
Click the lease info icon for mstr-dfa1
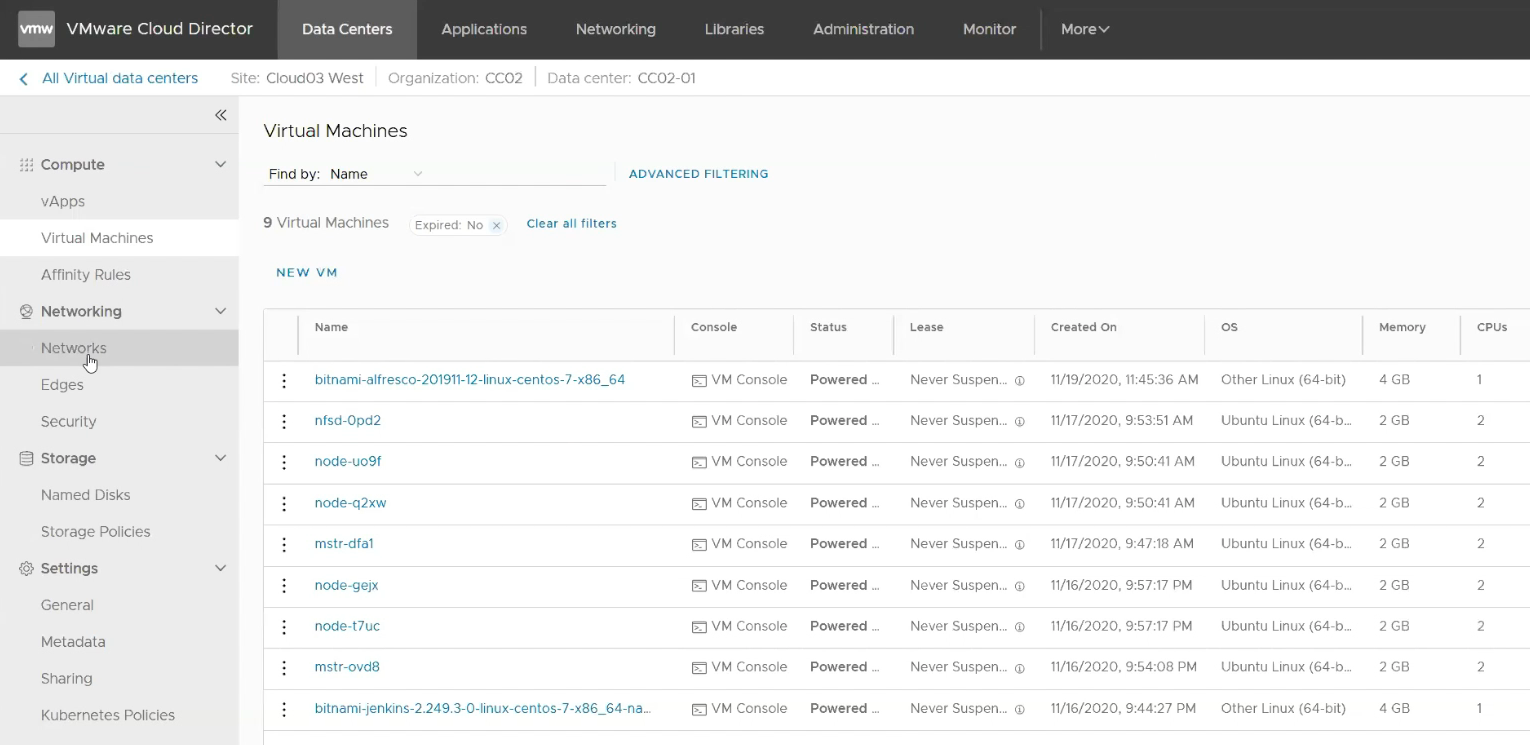pyautogui.click(x=1019, y=546)
